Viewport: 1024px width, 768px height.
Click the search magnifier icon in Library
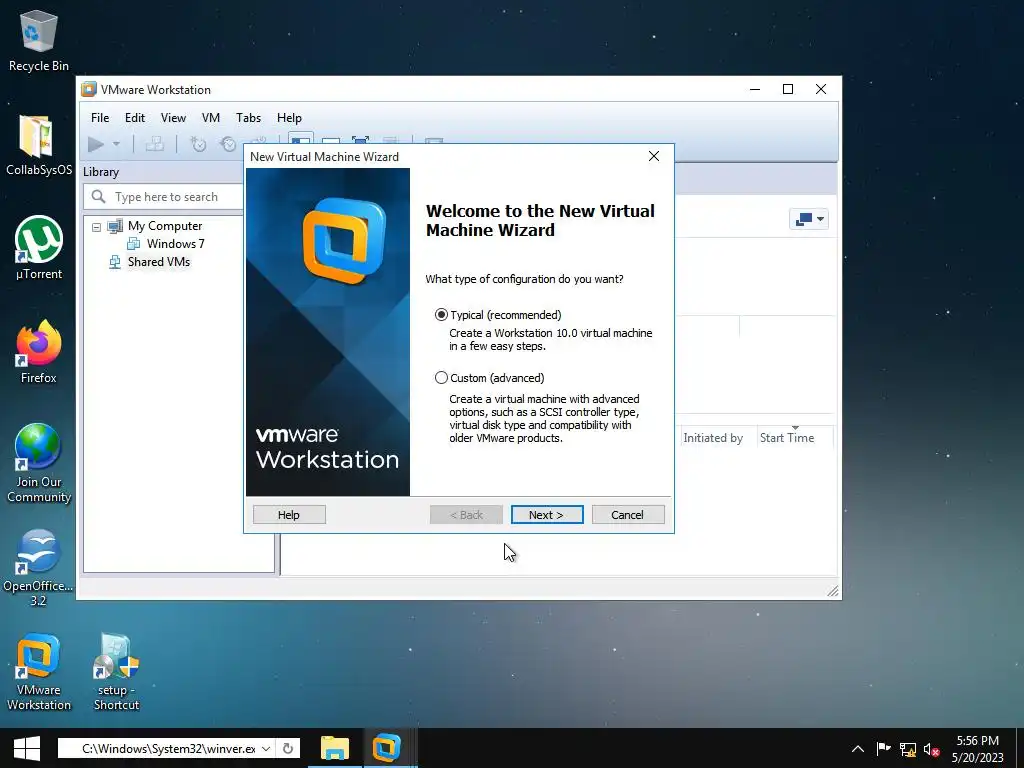pyautogui.click(x=99, y=197)
